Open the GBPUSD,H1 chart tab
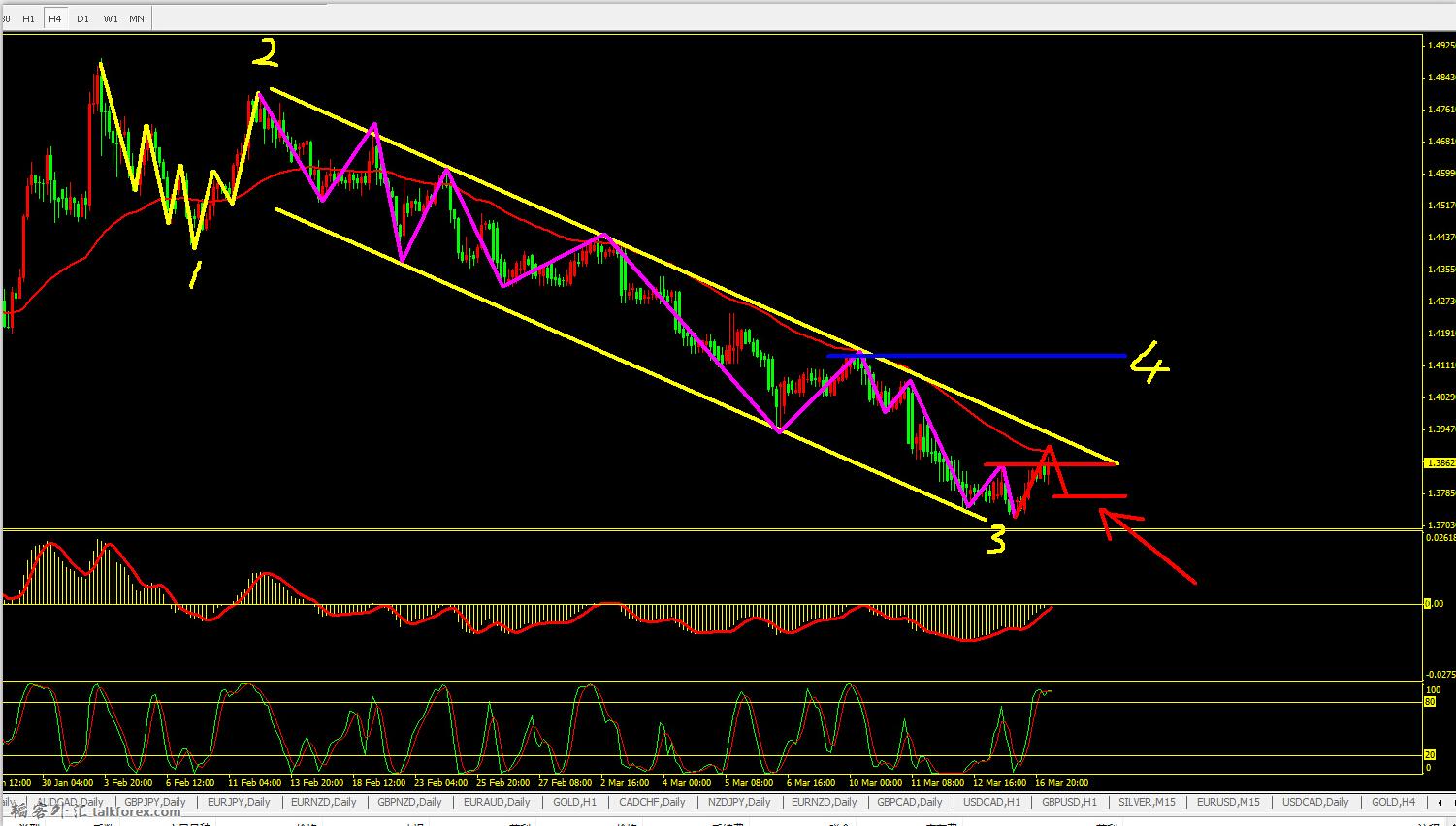Viewport: 1456px width, 826px height. (x=1069, y=802)
